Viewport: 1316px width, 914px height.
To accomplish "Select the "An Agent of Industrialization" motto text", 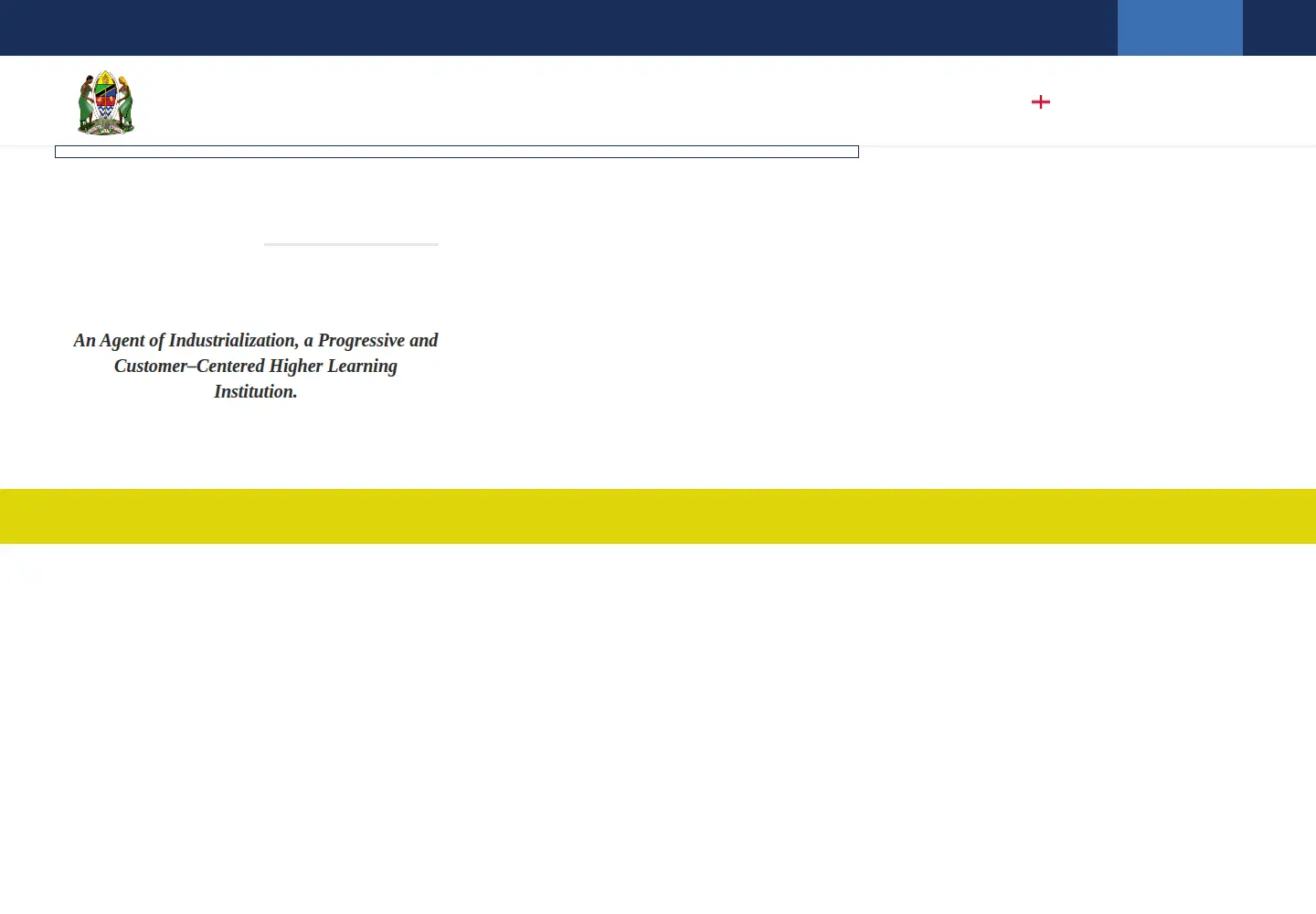I will (x=256, y=366).
